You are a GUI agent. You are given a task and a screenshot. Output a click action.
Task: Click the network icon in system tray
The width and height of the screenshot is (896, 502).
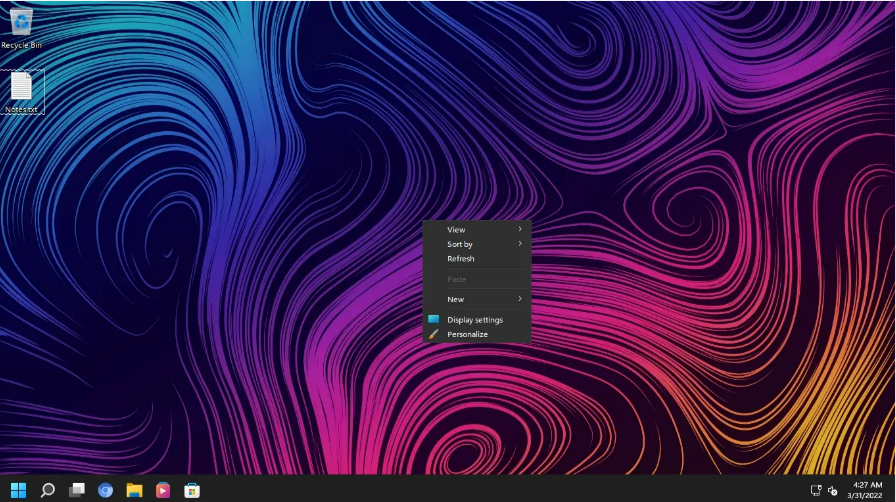[816, 491]
